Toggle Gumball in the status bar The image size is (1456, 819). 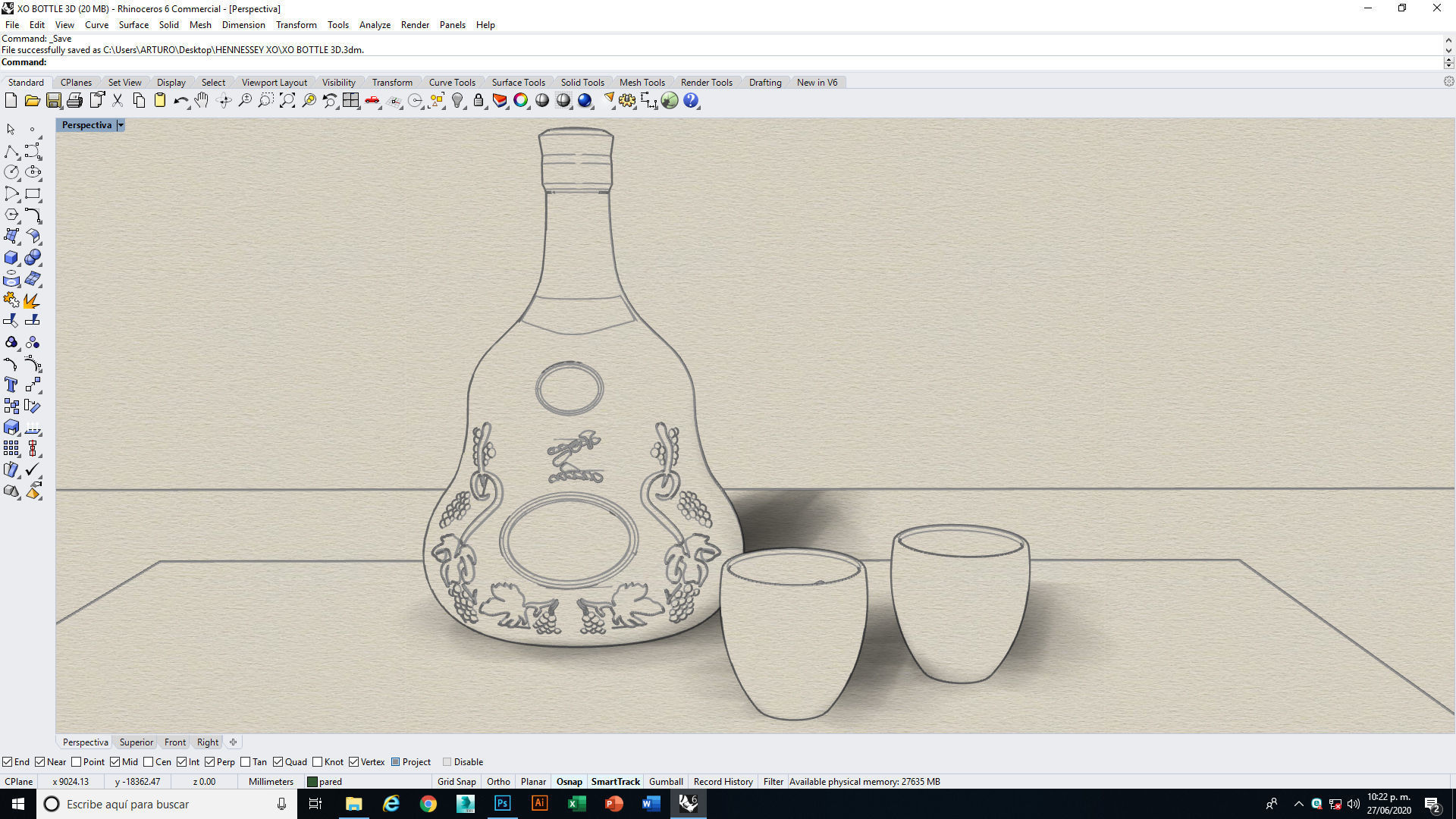tap(666, 782)
